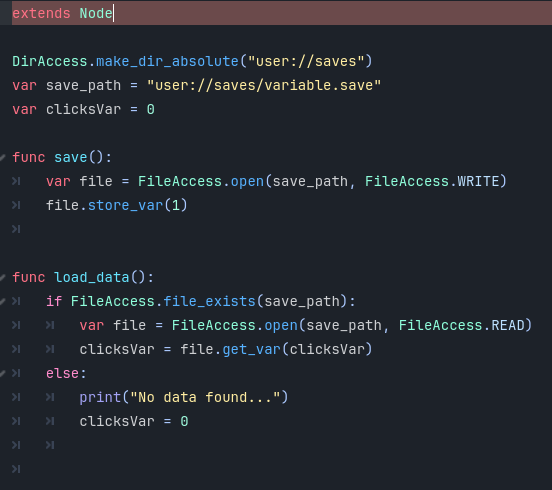Click the FileAccess.READ constant

462,325
